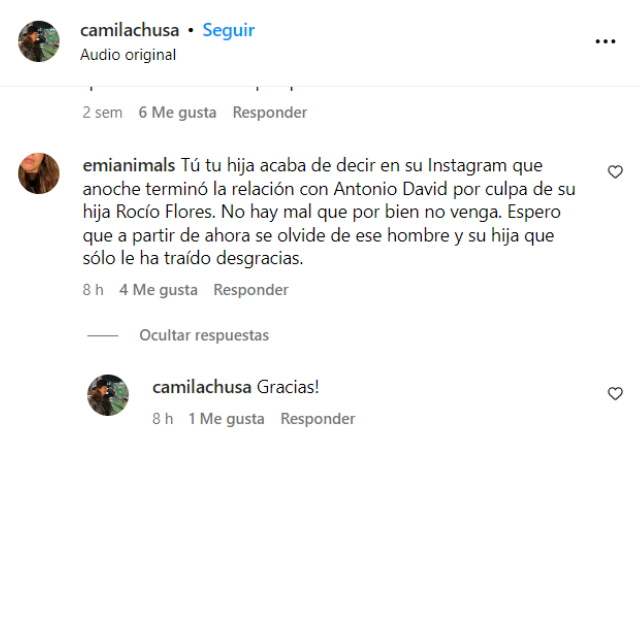Viewport: 640px width, 640px height.
Task: Open emianimals profile avatar
Action: tap(39, 173)
